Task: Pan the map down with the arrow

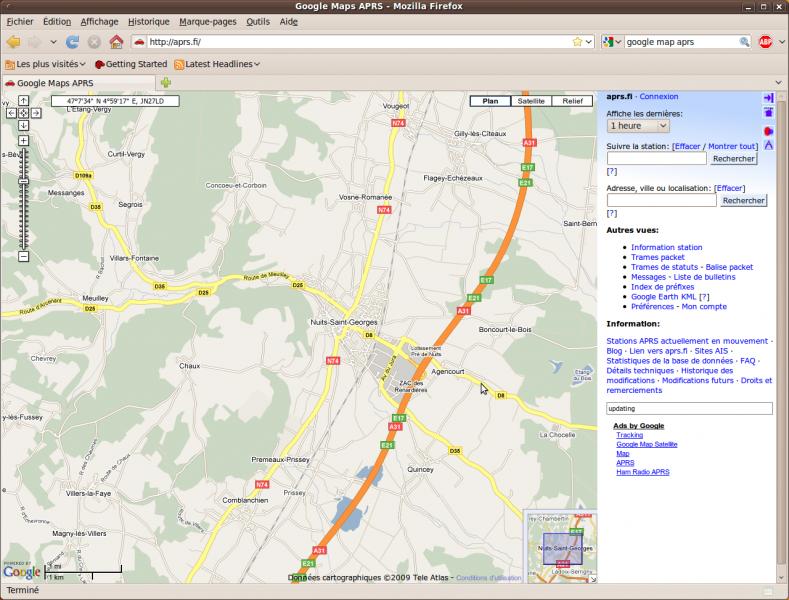Action: [x=24, y=125]
